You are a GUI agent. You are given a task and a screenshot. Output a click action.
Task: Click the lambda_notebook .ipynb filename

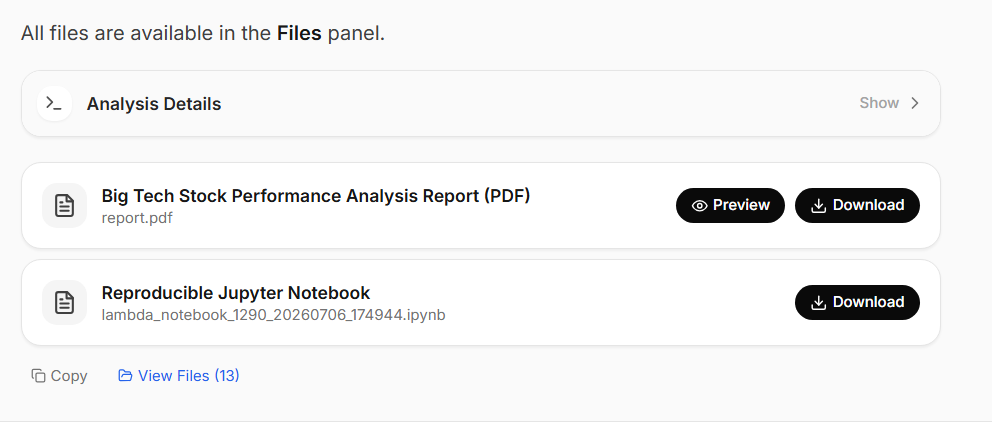pyautogui.click(x=273, y=314)
